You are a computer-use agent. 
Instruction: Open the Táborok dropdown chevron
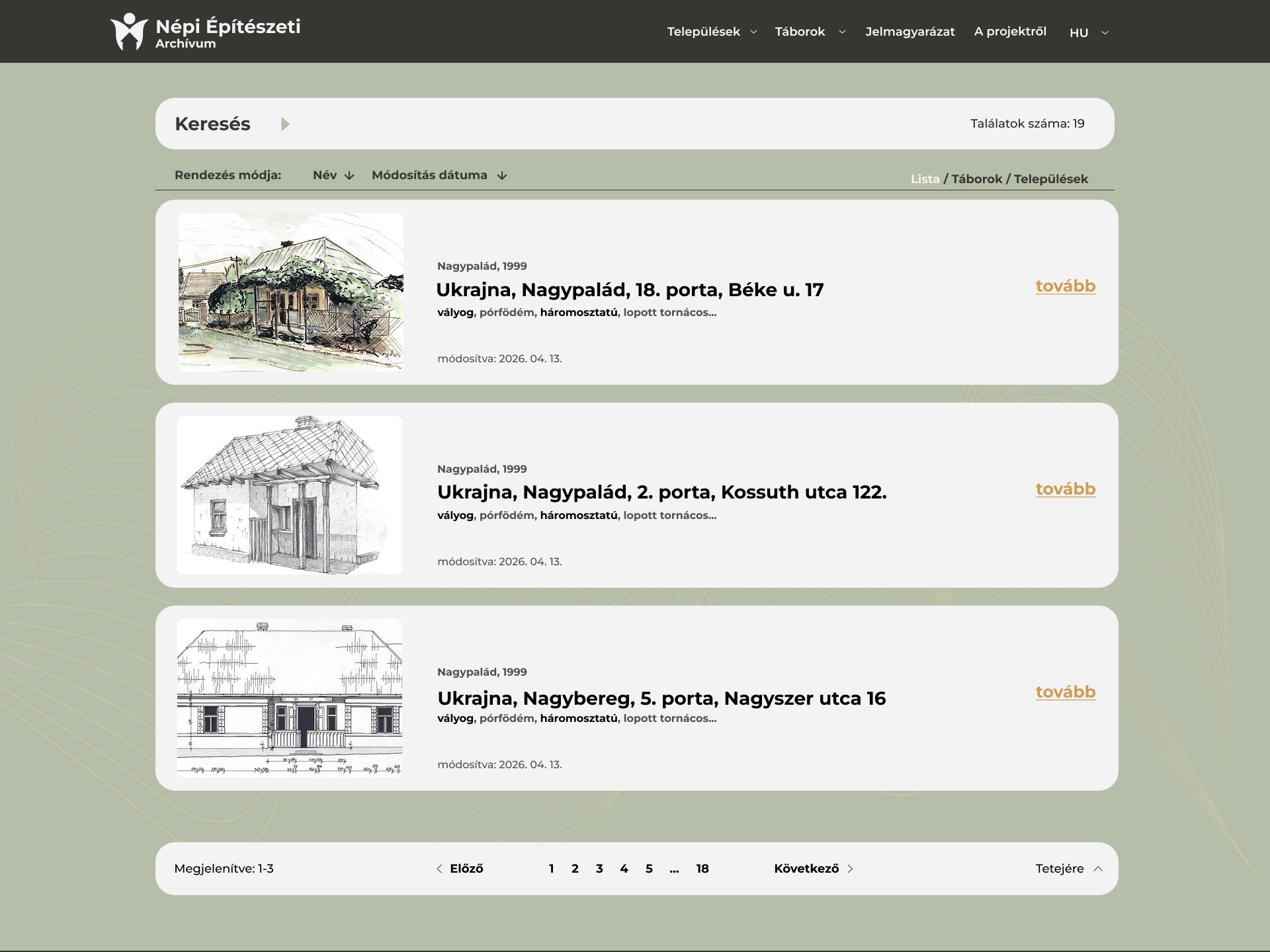[842, 32]
